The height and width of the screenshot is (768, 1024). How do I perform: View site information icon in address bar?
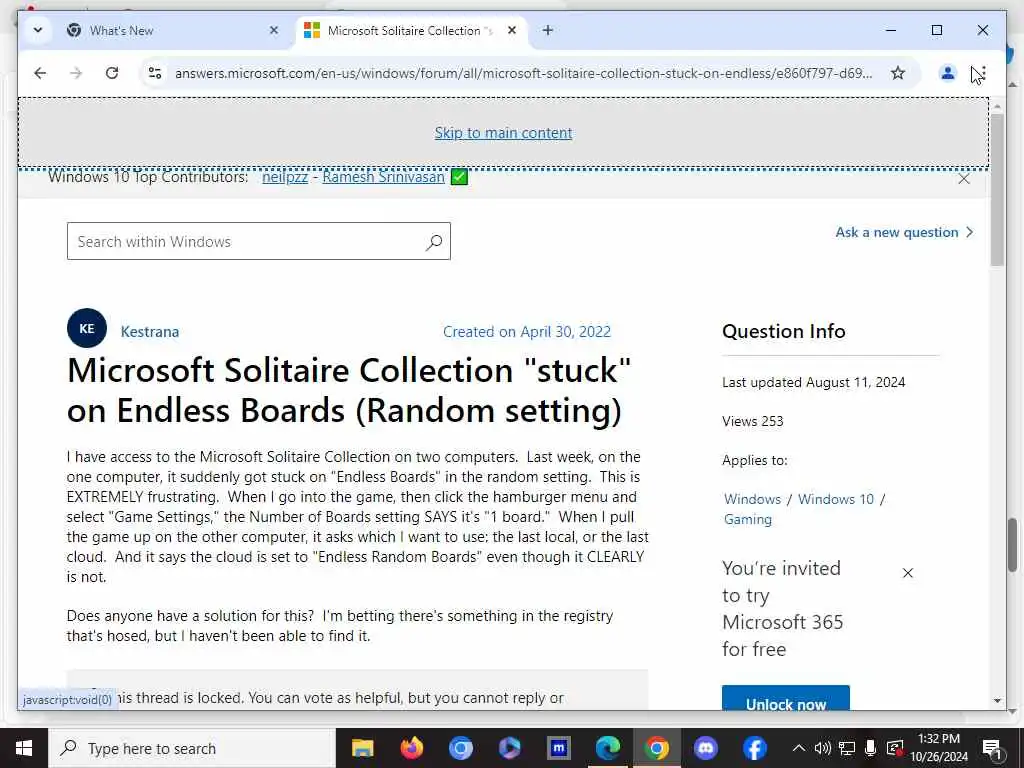pyautogui.click(x=155, y=73)
